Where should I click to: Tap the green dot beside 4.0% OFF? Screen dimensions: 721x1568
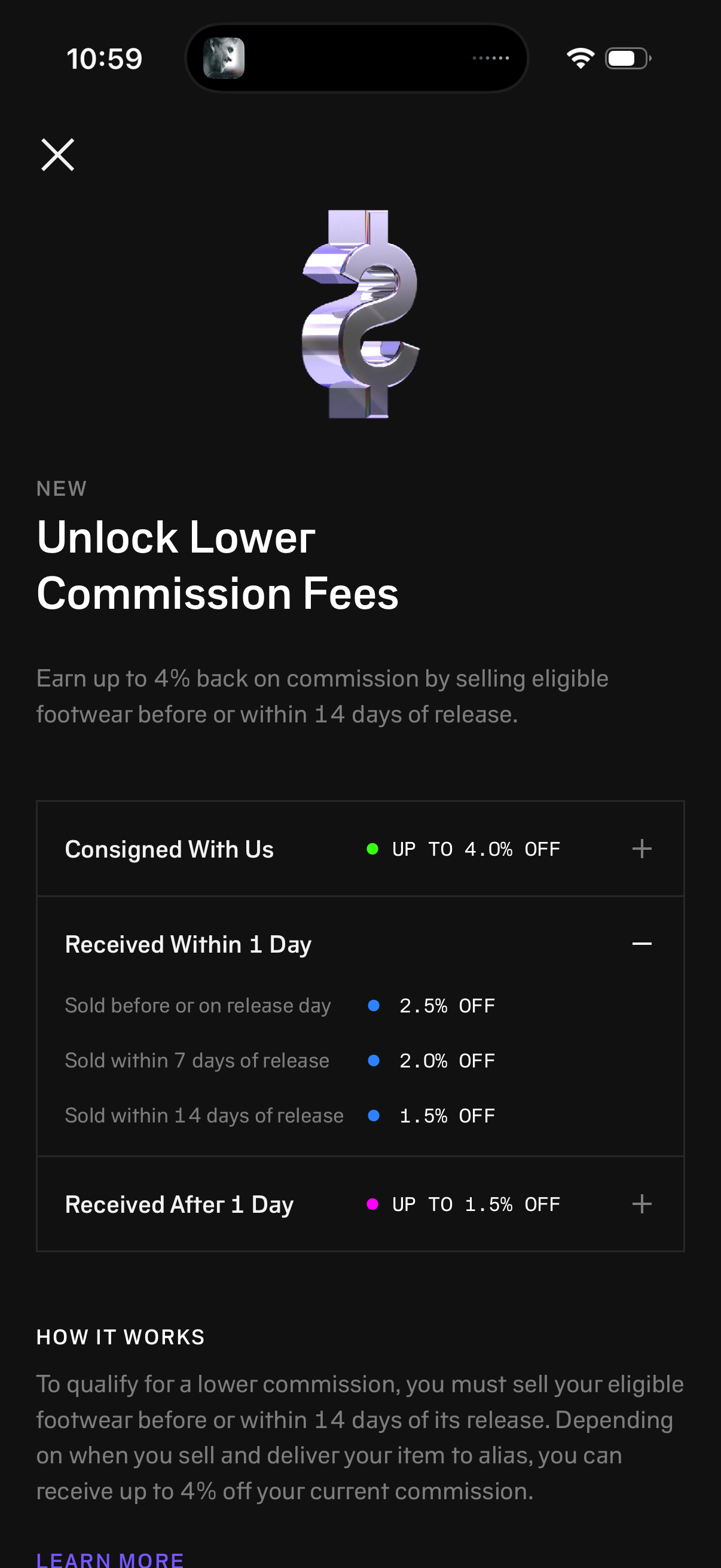coord(372,849)
